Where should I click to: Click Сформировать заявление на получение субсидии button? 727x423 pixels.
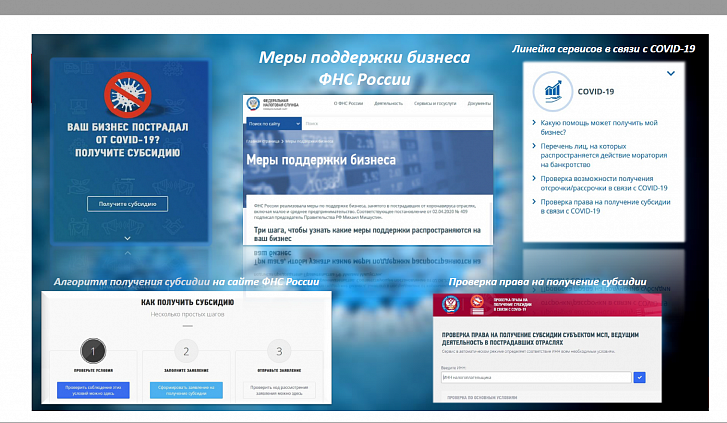point(186,390)
